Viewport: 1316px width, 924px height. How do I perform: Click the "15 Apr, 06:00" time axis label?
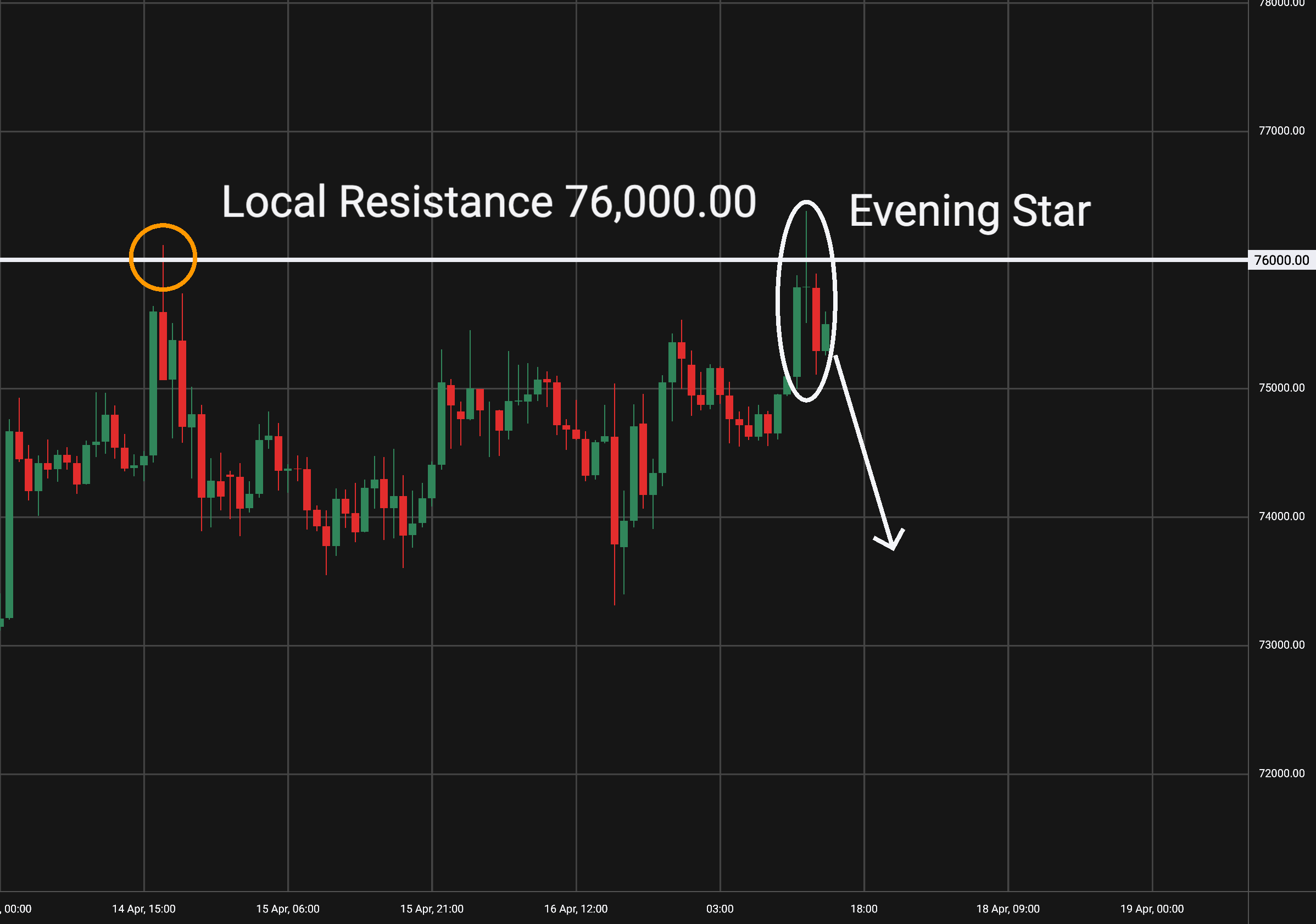click(288, 909)
